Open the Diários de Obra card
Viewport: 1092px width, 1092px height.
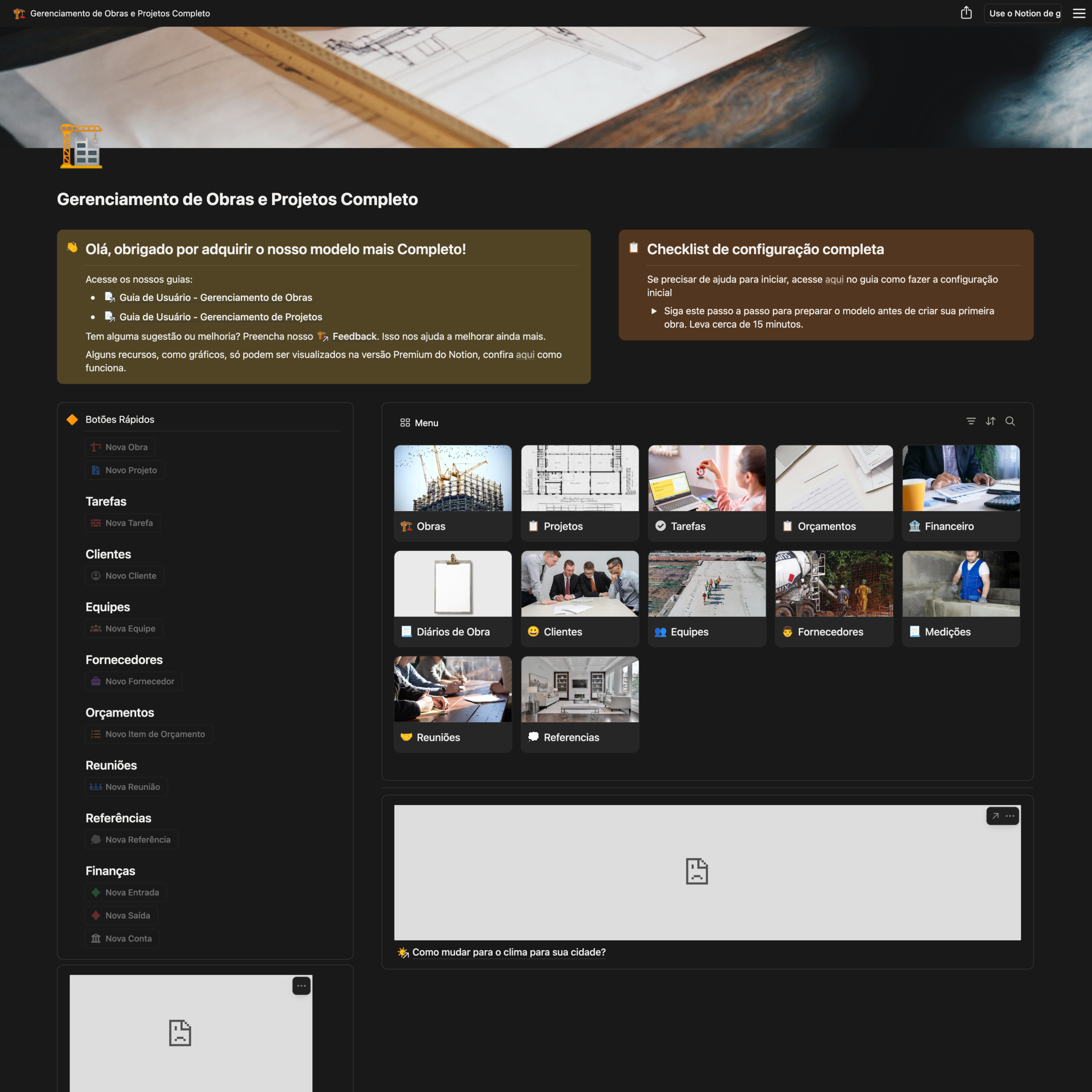[x=453, y=598]
